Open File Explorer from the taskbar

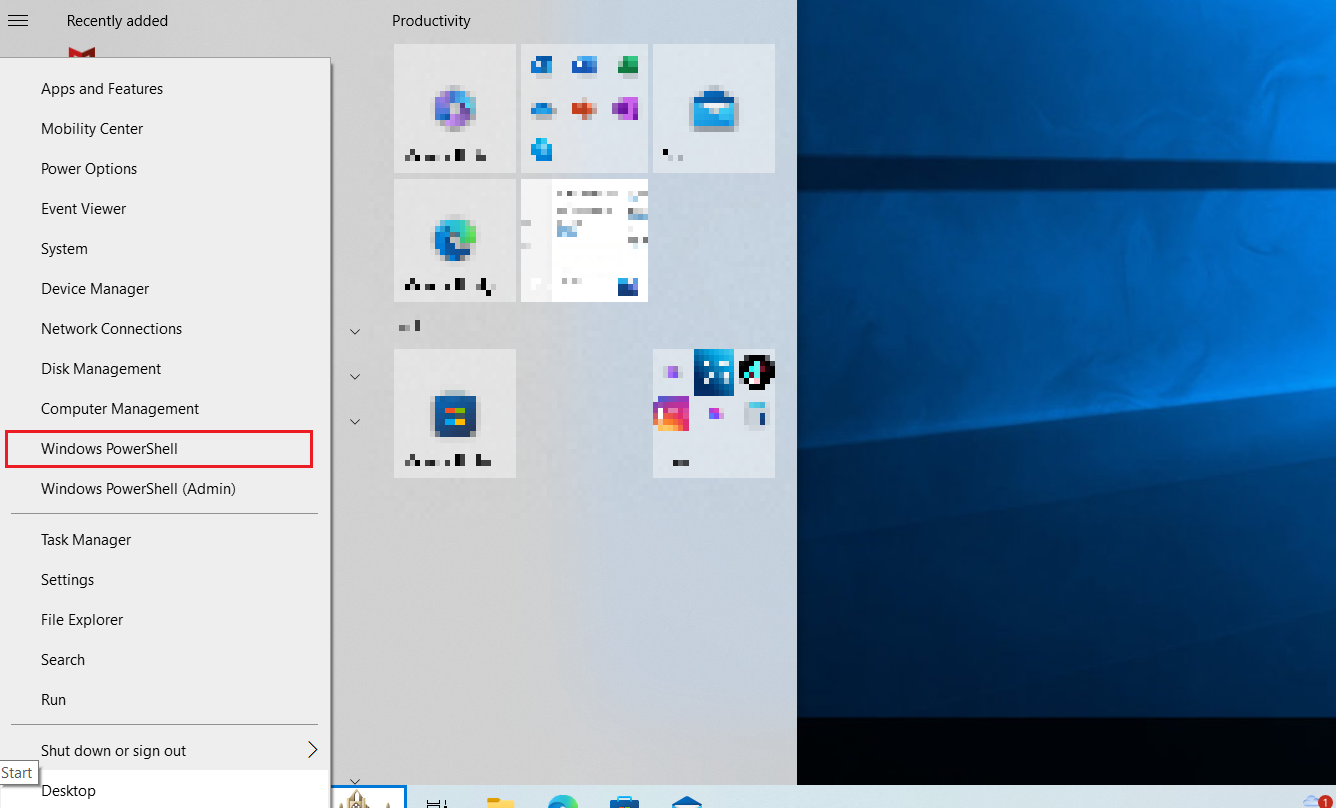point(500,801)
